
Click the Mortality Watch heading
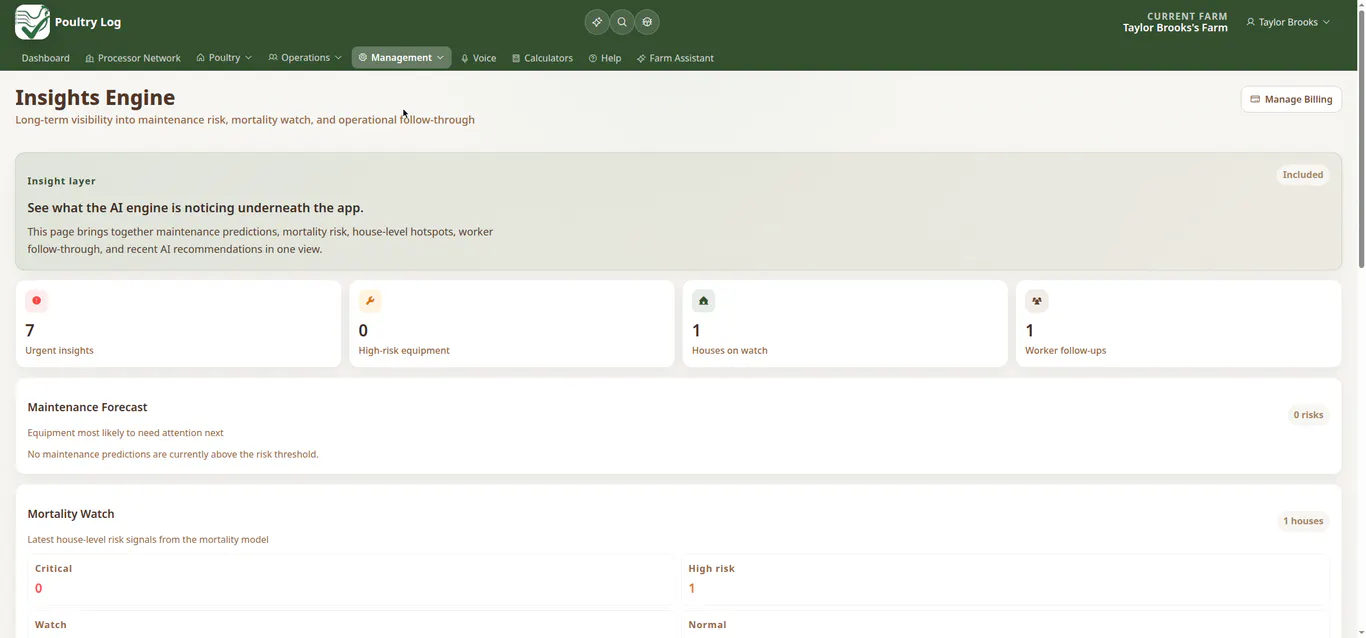pos(71,514)
